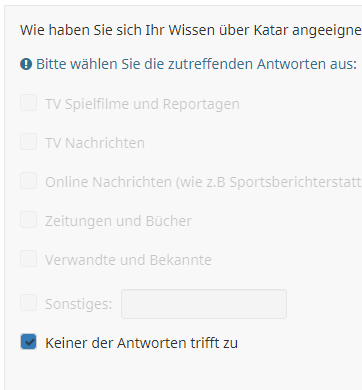Screen dimensions: 362x390
Task: Click the word 'Katar' in the question
Action: coord(271,30)
